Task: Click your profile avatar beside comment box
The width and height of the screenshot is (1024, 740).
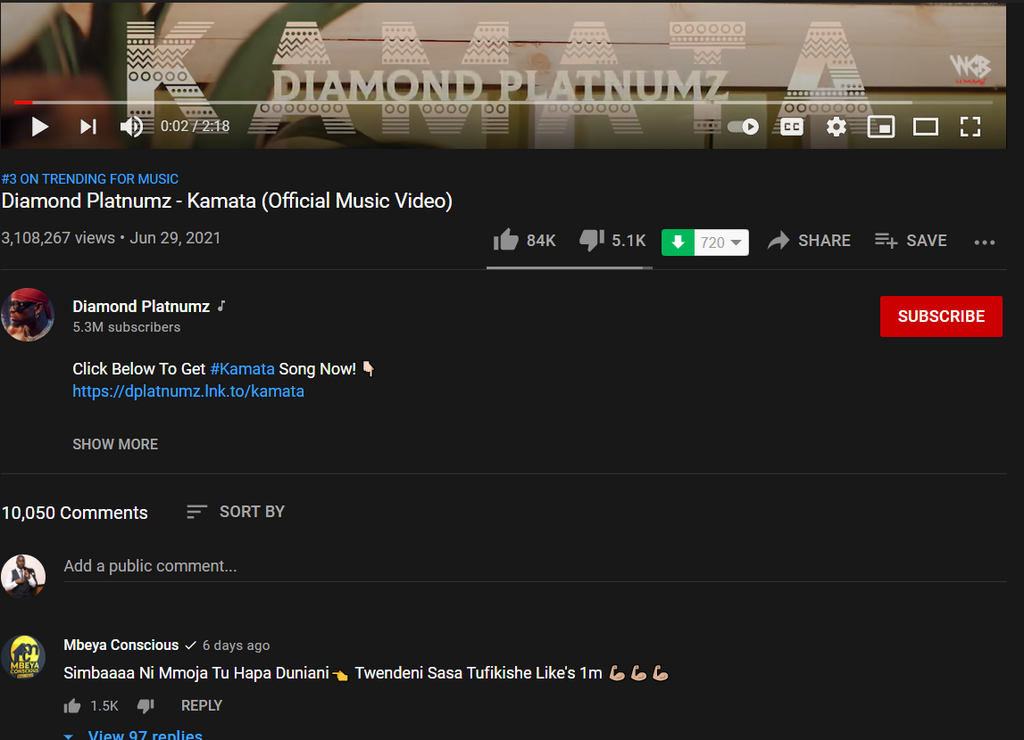Action: tap(24, 576)
